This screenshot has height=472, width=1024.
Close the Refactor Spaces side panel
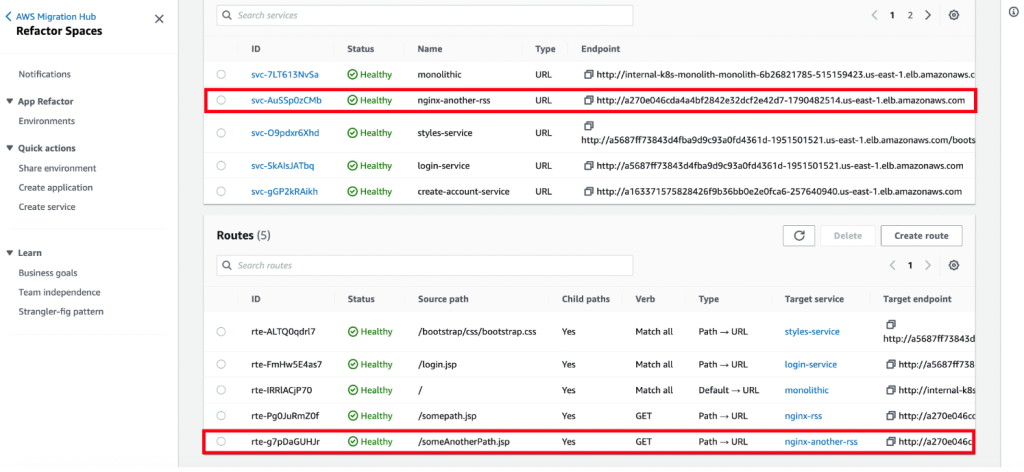(159, 19)
